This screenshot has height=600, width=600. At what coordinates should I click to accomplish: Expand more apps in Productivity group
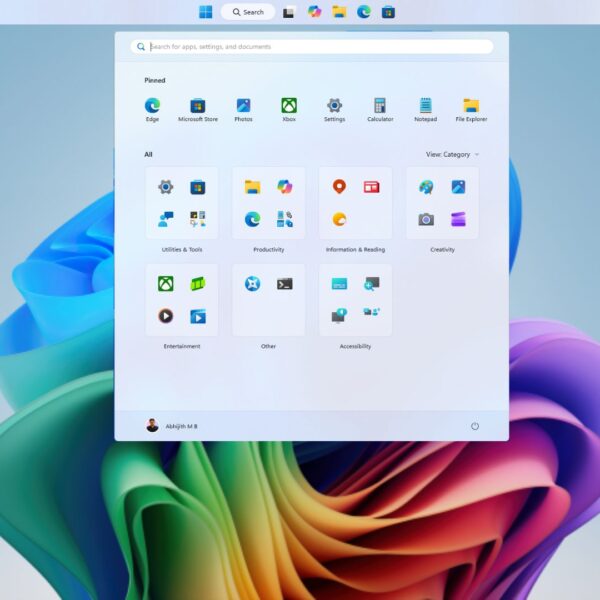pos(285,219)
